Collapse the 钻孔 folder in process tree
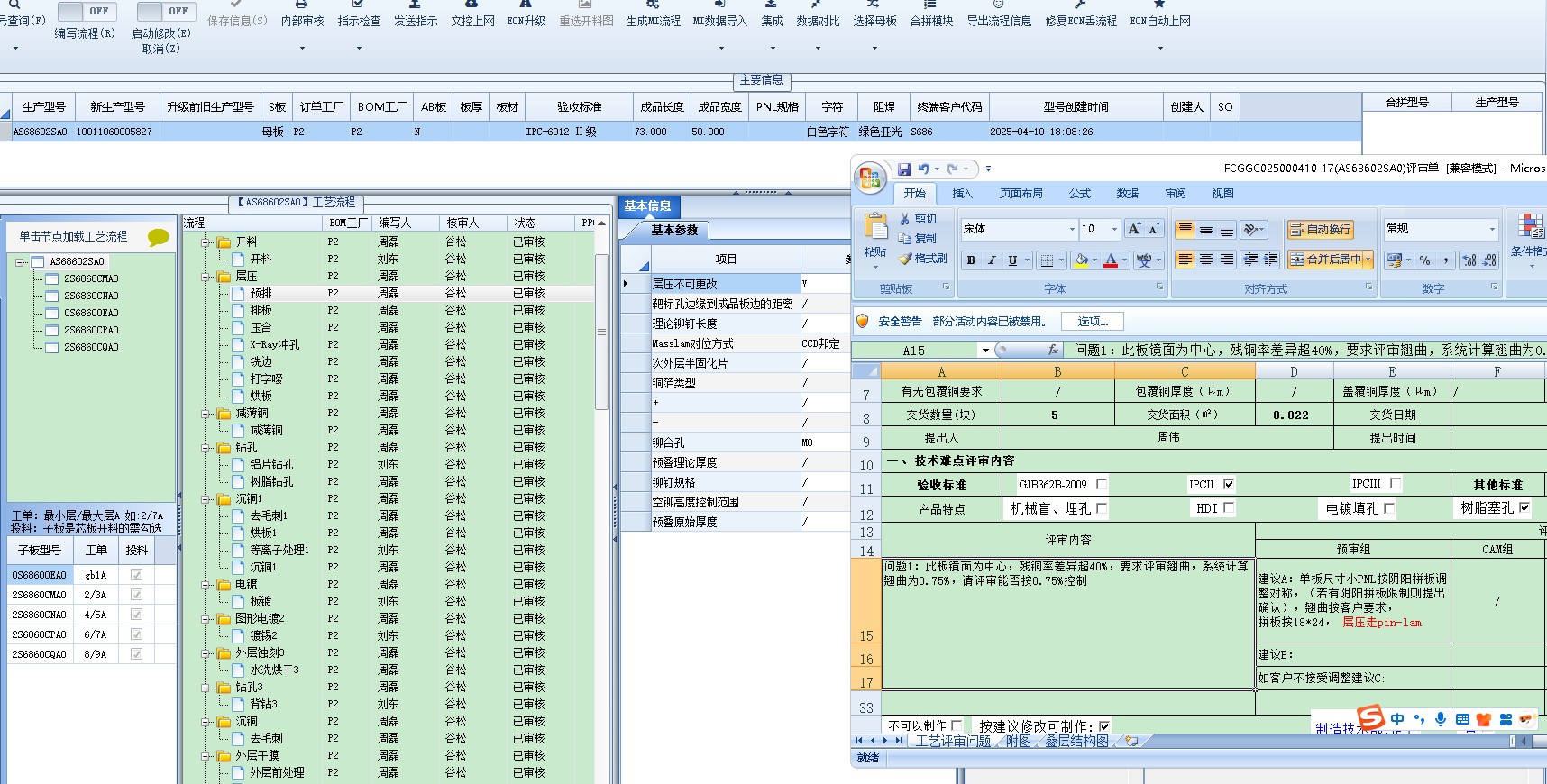The height and width of the screenshot is (784, 1547). (206, 448)
